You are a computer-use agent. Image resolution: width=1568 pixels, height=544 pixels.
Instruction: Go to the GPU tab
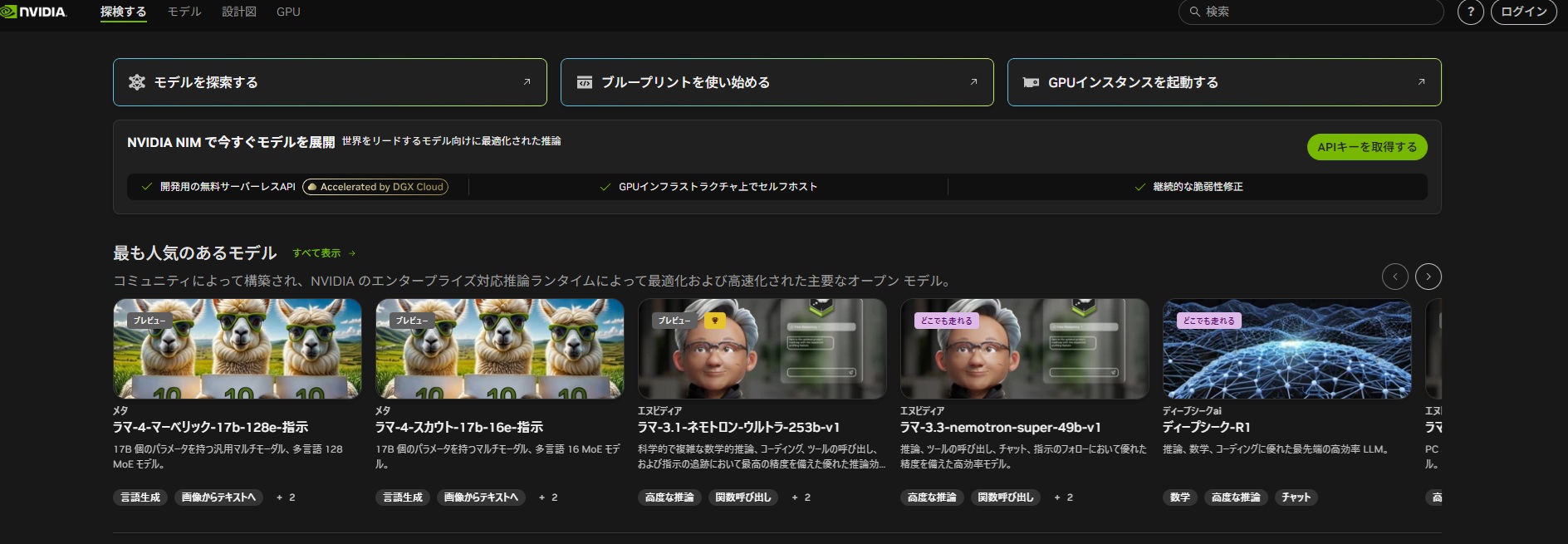pyautogui.click(x=288, y=12)
